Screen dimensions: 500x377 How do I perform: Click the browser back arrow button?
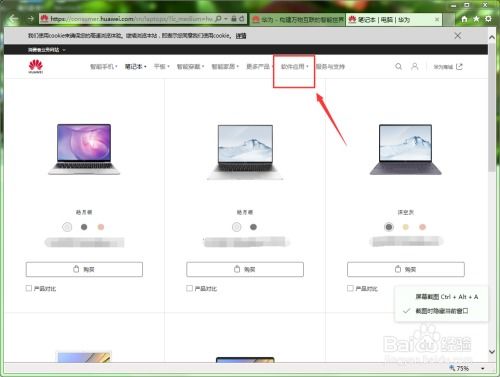click(13, 19)
